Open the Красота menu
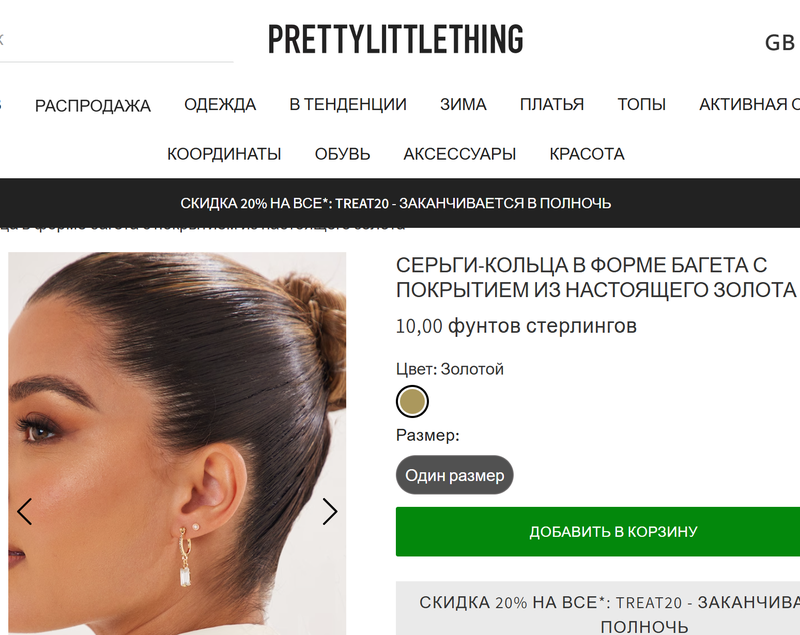Screen dimensions: 800x635 tap(587, 154)
